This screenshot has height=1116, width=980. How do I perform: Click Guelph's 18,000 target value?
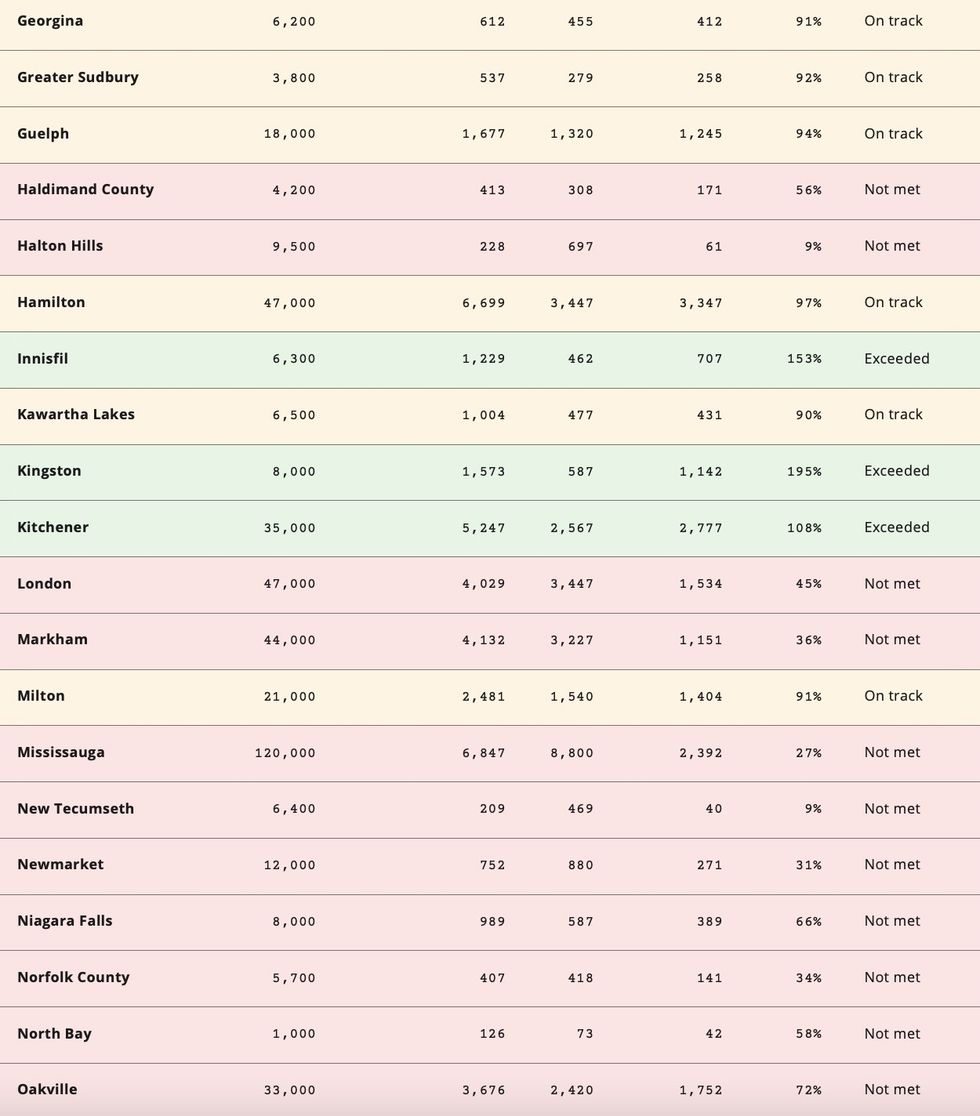(x=290, y=134)
